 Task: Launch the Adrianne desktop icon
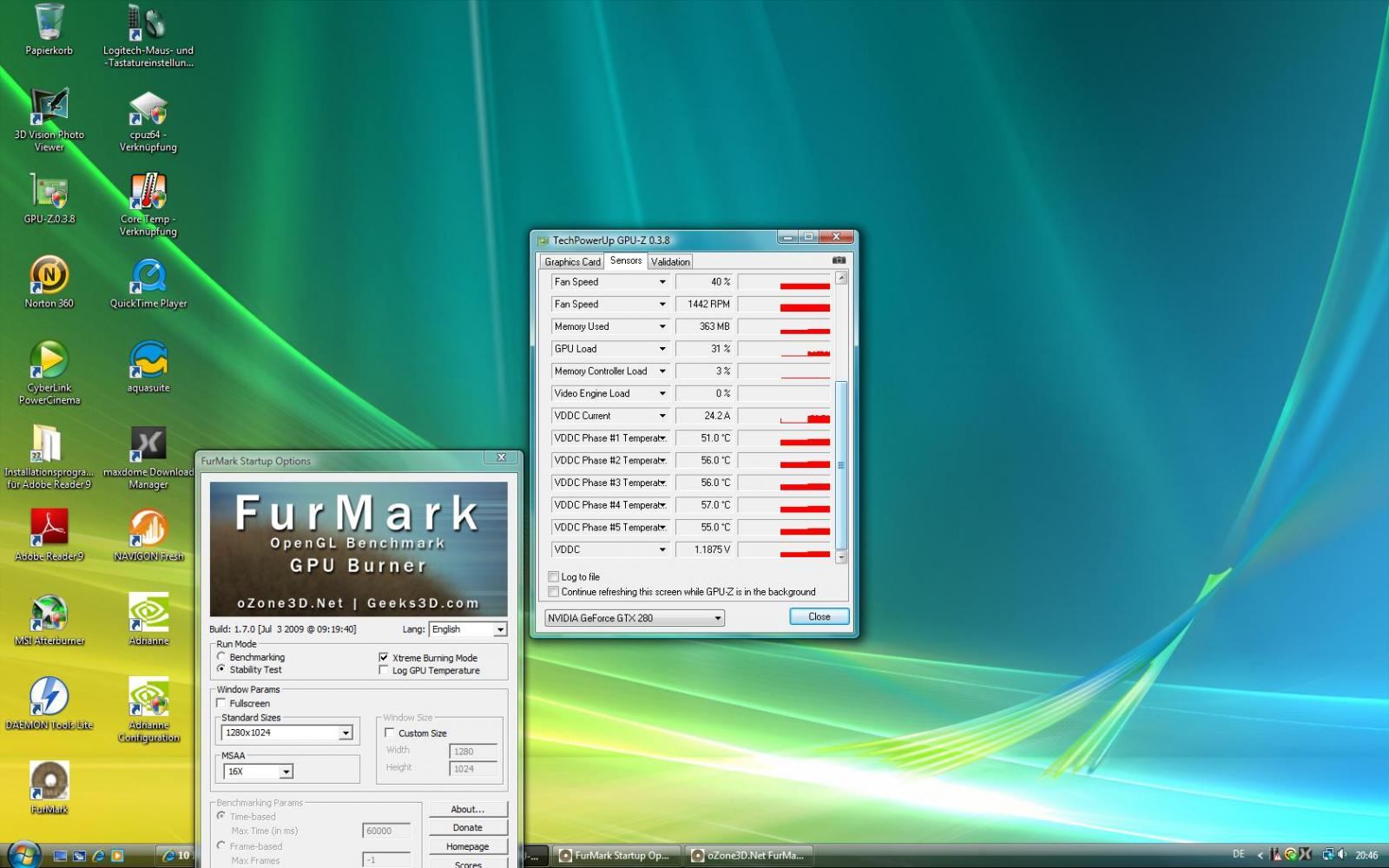[148, 611]
